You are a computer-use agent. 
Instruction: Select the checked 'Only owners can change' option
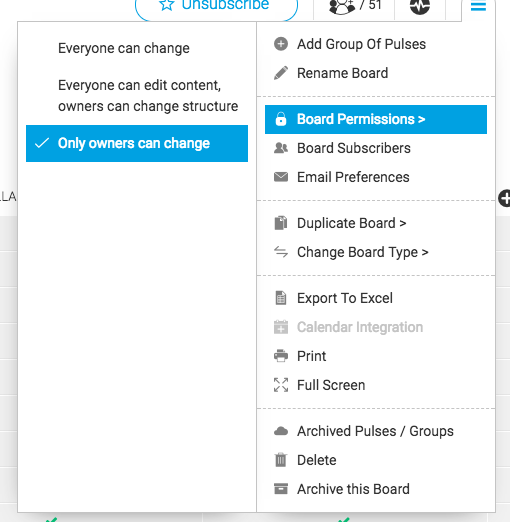137,143
